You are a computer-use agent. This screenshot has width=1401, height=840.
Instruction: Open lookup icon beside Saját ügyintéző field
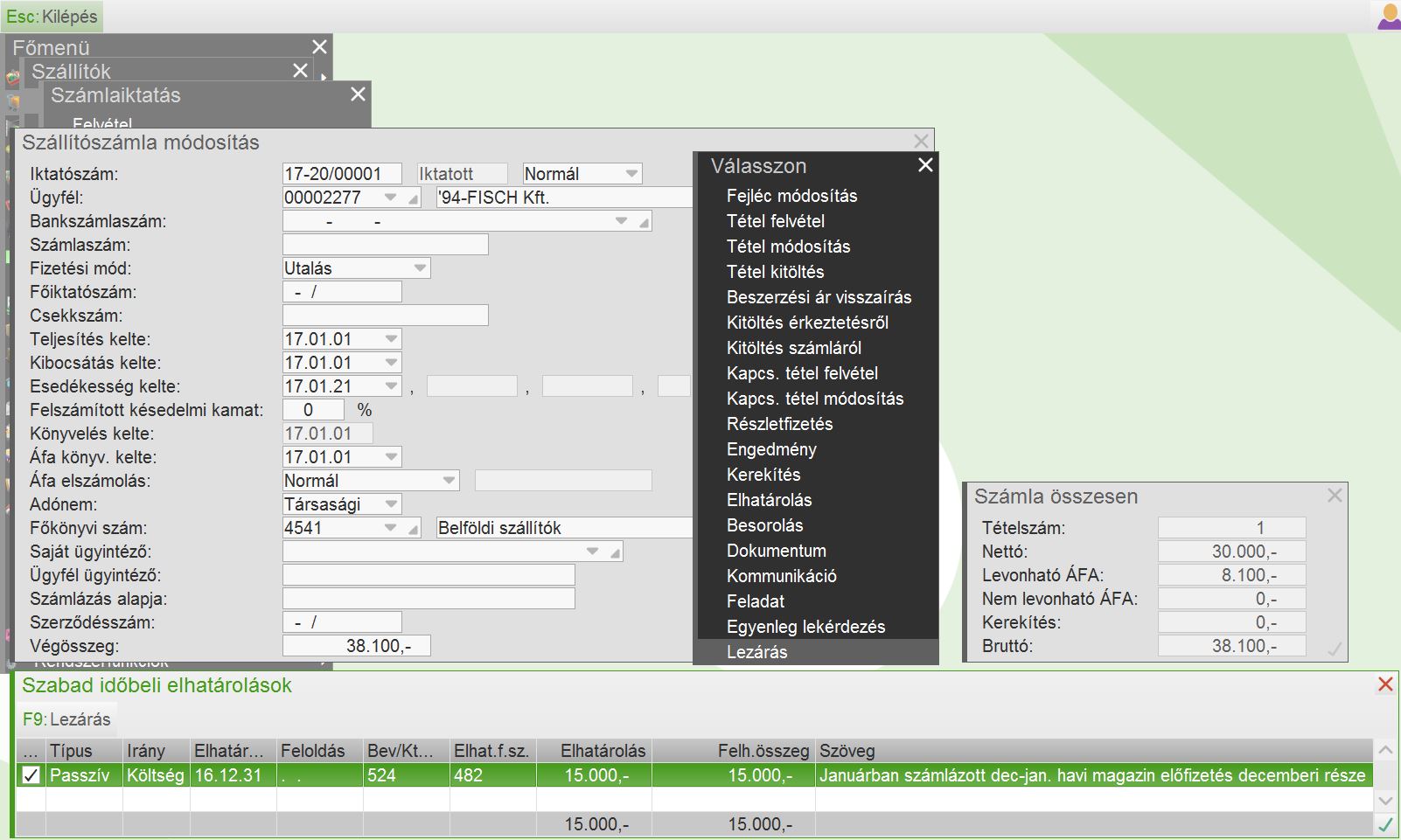click(x=615, y=552)
